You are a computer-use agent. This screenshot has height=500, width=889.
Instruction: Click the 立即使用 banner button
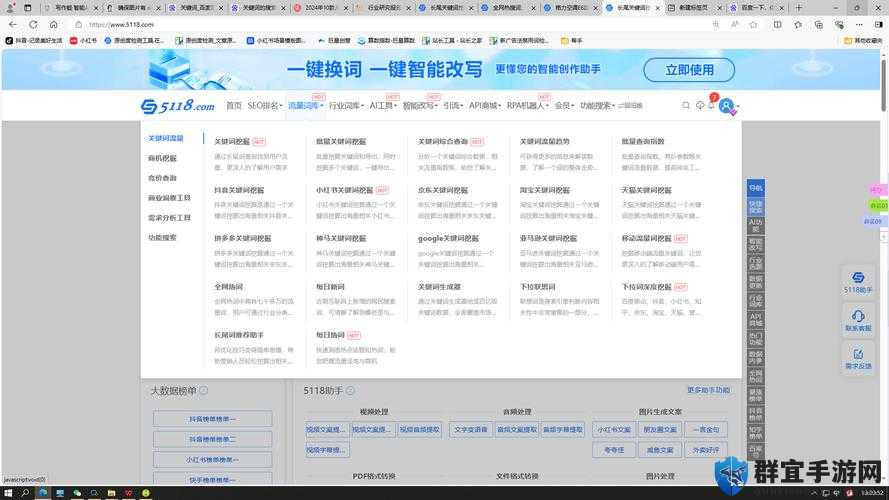689,70
